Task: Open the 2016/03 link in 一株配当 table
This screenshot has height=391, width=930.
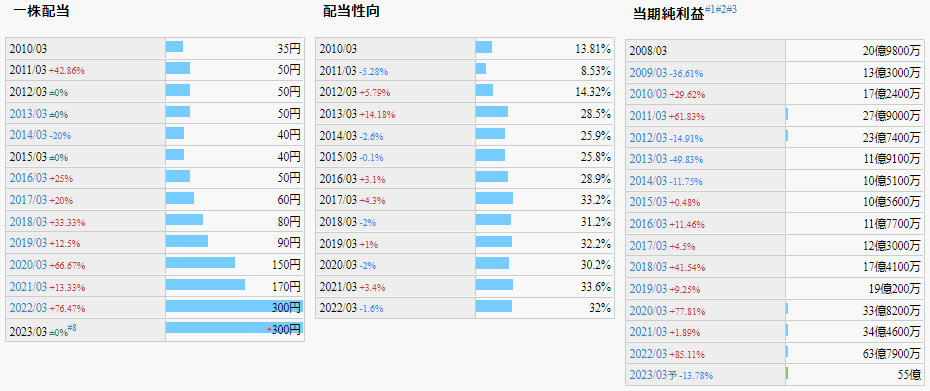Action: (28, 179)
